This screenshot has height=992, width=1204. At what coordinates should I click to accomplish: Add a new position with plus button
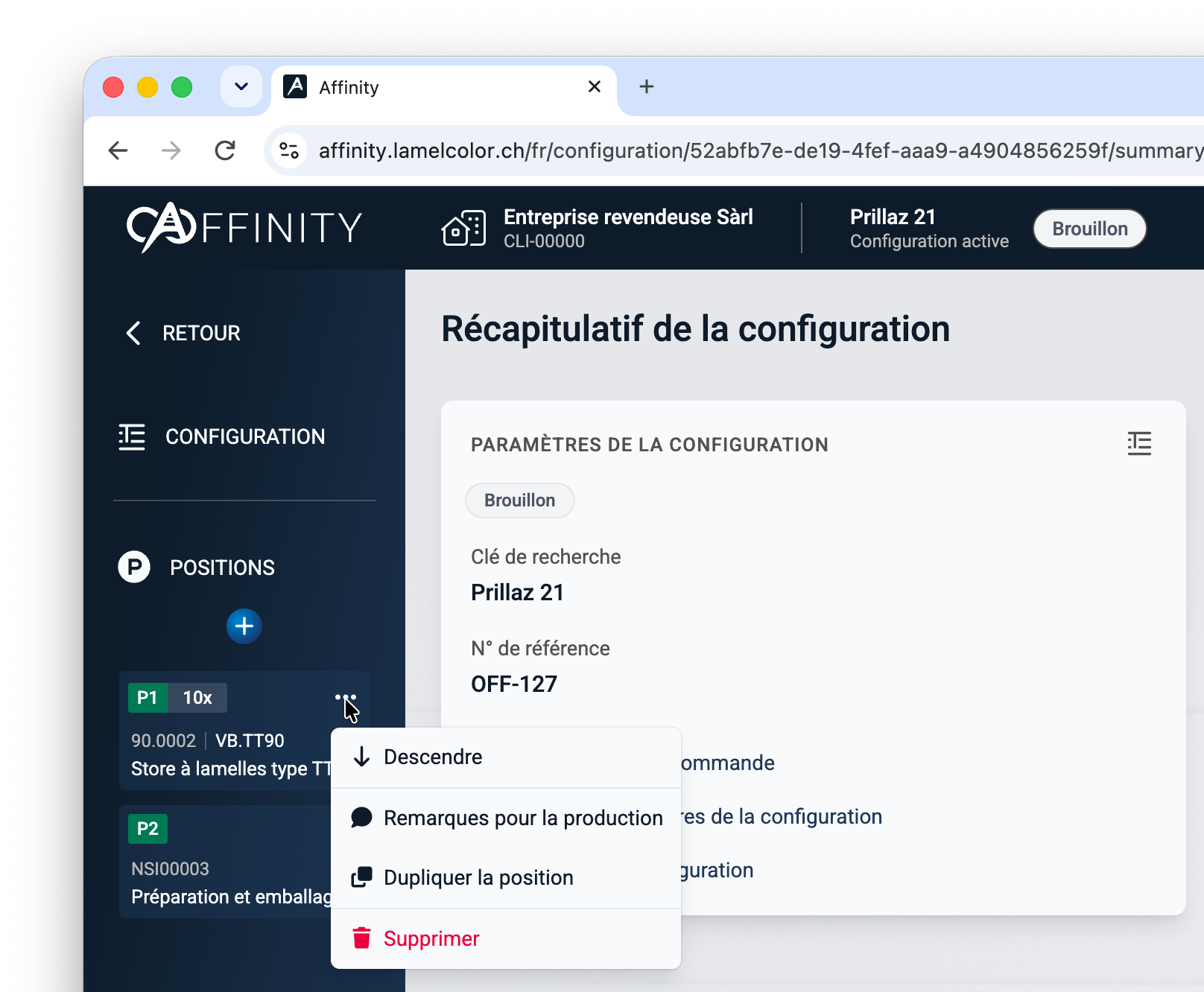click(x=244, y=626)
